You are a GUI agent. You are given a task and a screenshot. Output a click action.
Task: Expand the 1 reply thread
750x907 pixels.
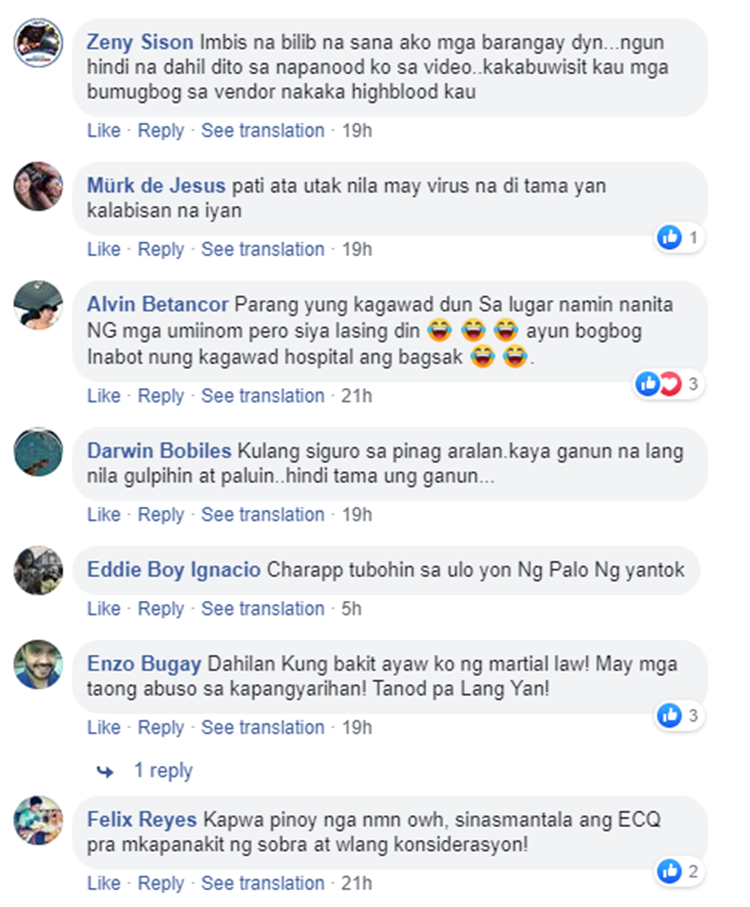click(x=163, y=770)
